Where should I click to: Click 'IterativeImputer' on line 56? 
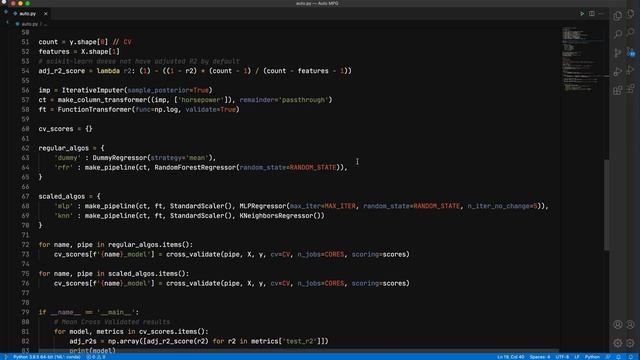[x=93, y=90]
